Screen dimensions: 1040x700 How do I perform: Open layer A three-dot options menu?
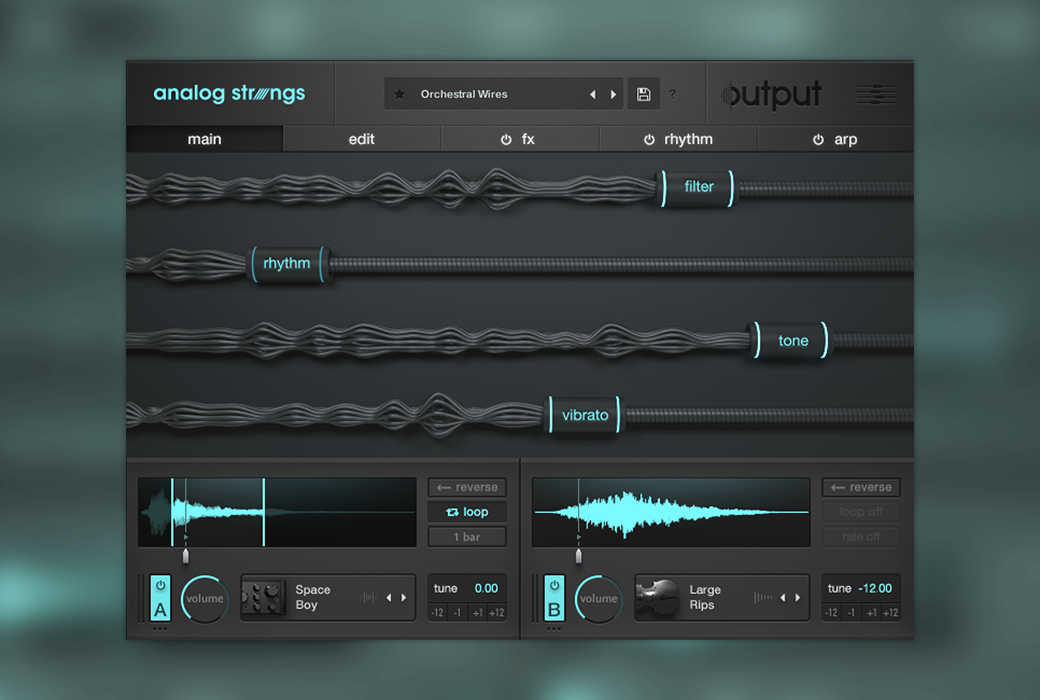tap(160, 628)
